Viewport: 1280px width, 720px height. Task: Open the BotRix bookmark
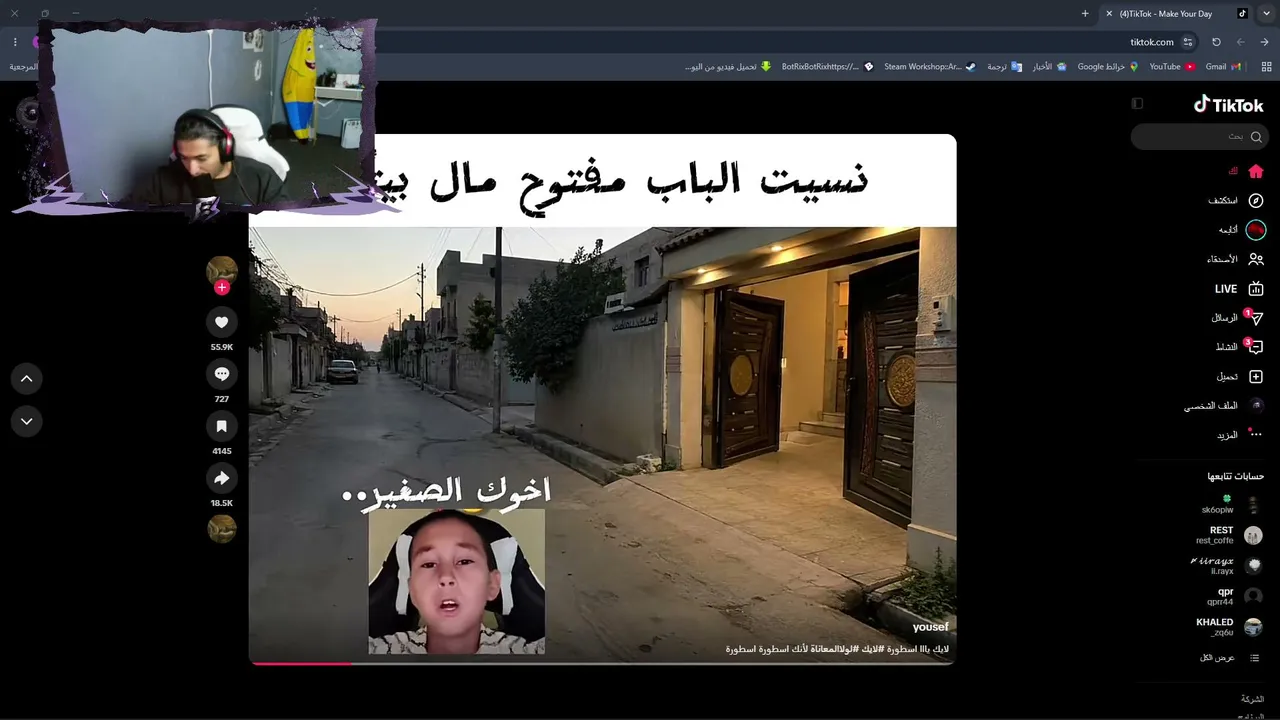[x=828, y=67]
